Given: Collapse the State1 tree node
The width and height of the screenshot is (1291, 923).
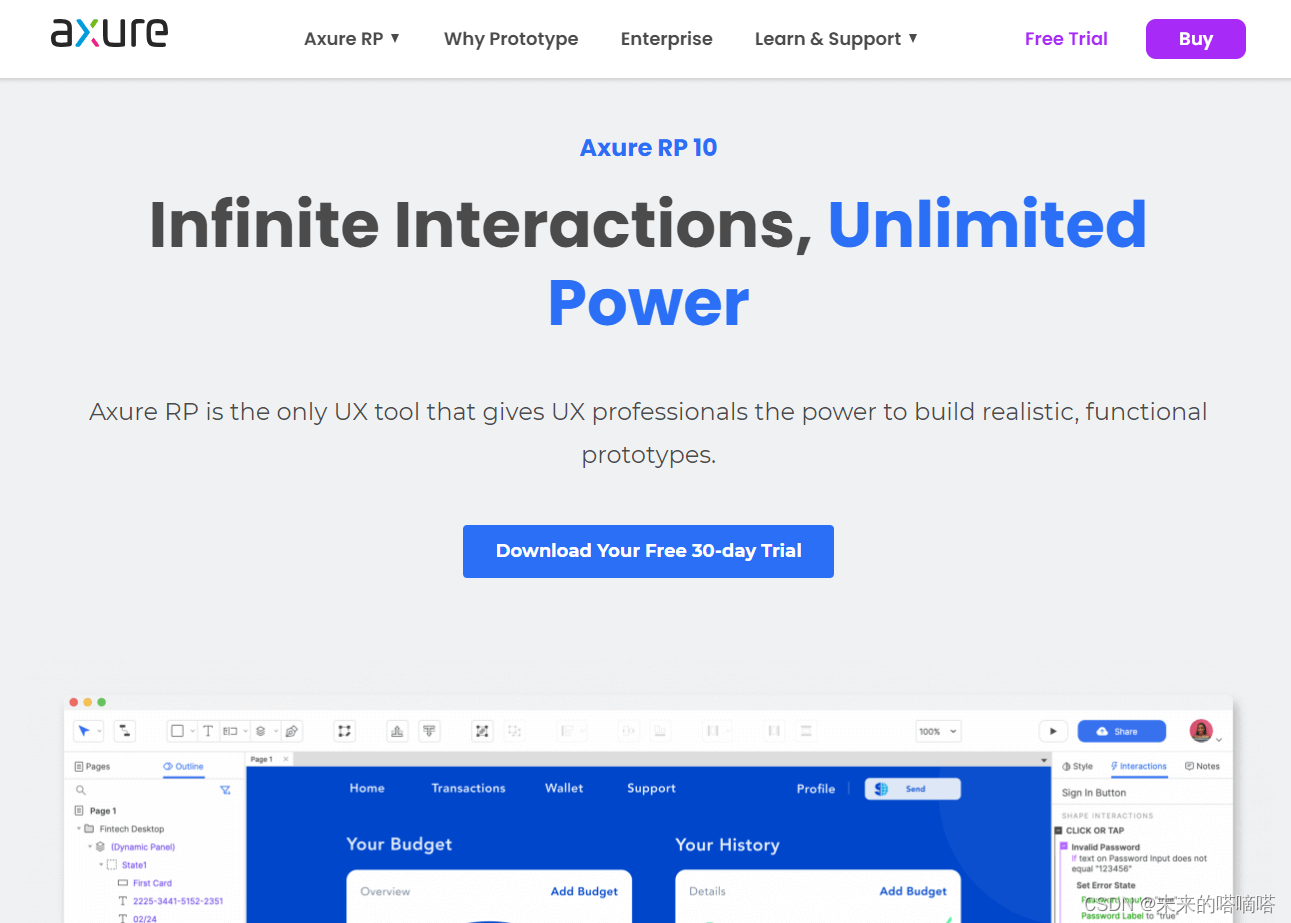Looking at the screenshot, I should click(101, 865).
